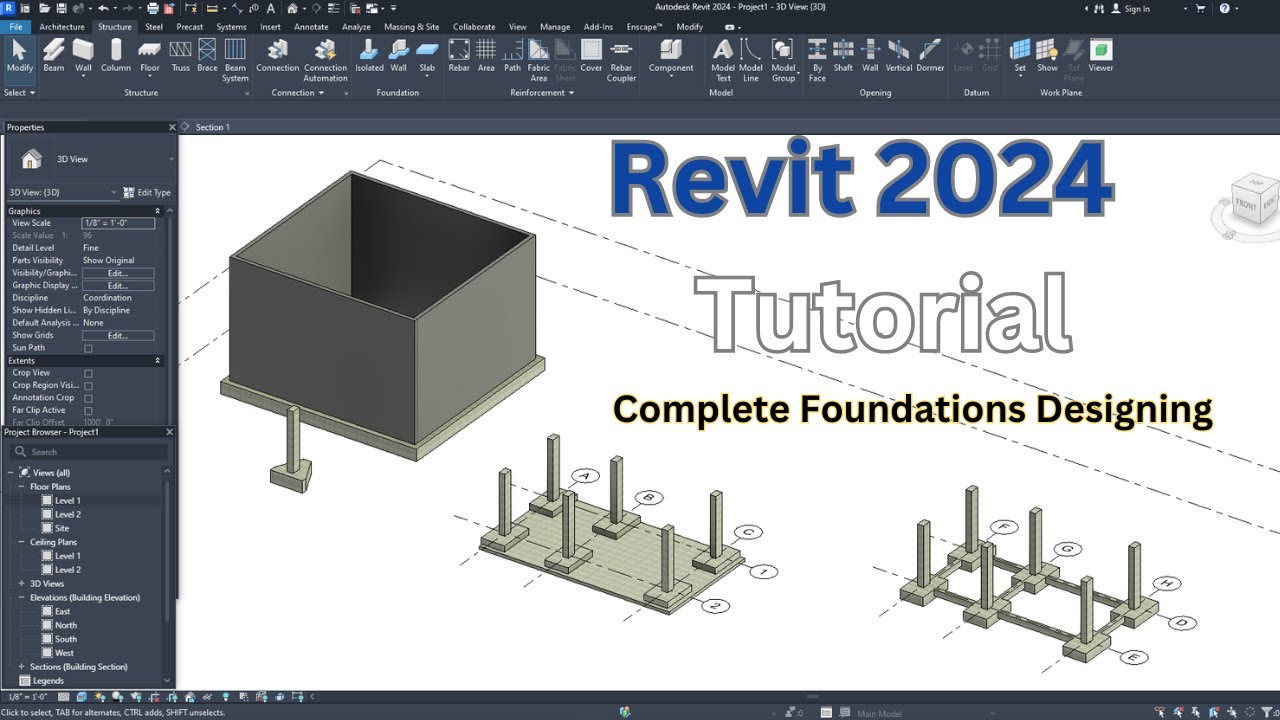Enable the Crop View checkbox
The width and height of the screenshot is (1280, 720).
88,373
